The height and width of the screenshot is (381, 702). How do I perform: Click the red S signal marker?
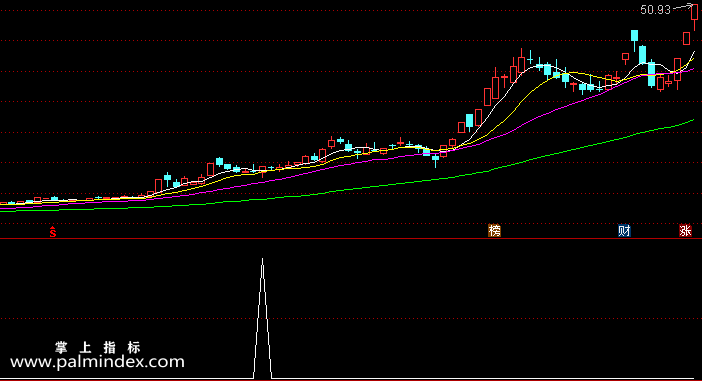(x=53, y=231)
